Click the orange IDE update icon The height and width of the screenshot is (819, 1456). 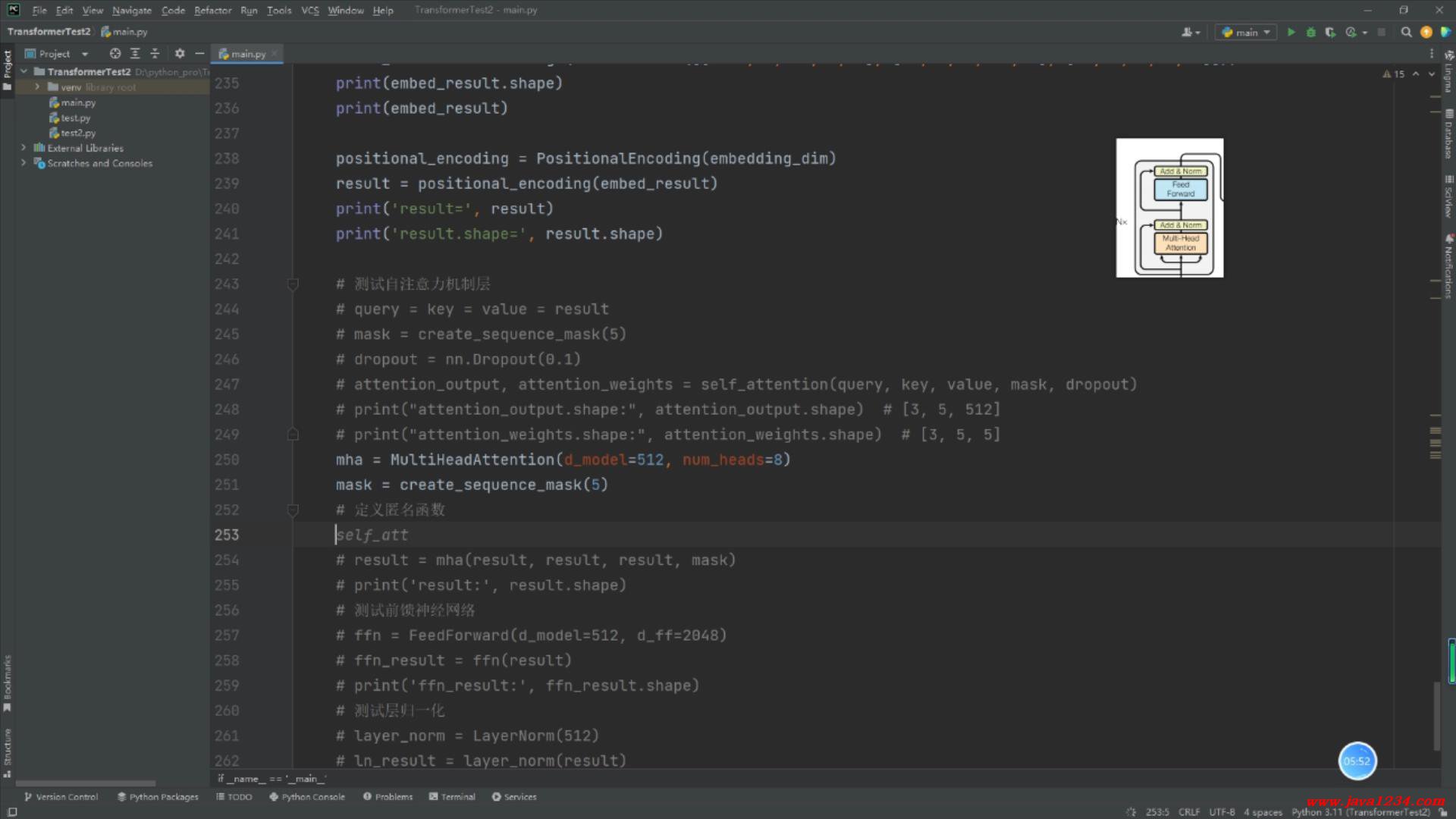pyautogui.click(x=1426, y=32)
